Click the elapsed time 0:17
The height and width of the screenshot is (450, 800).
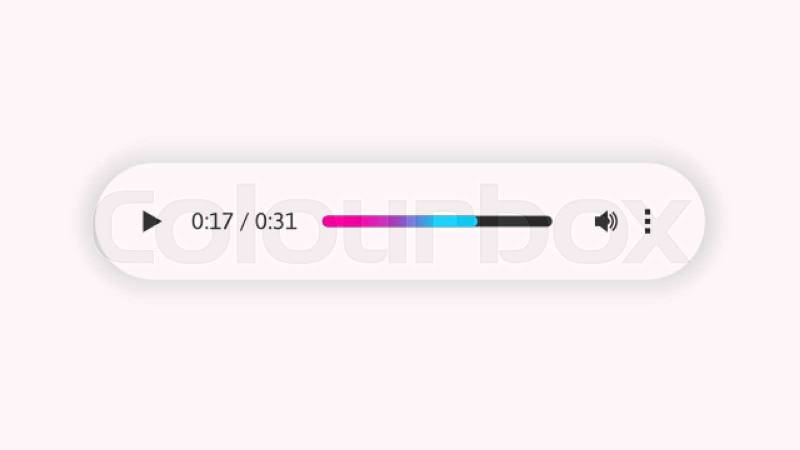point(212,221)
